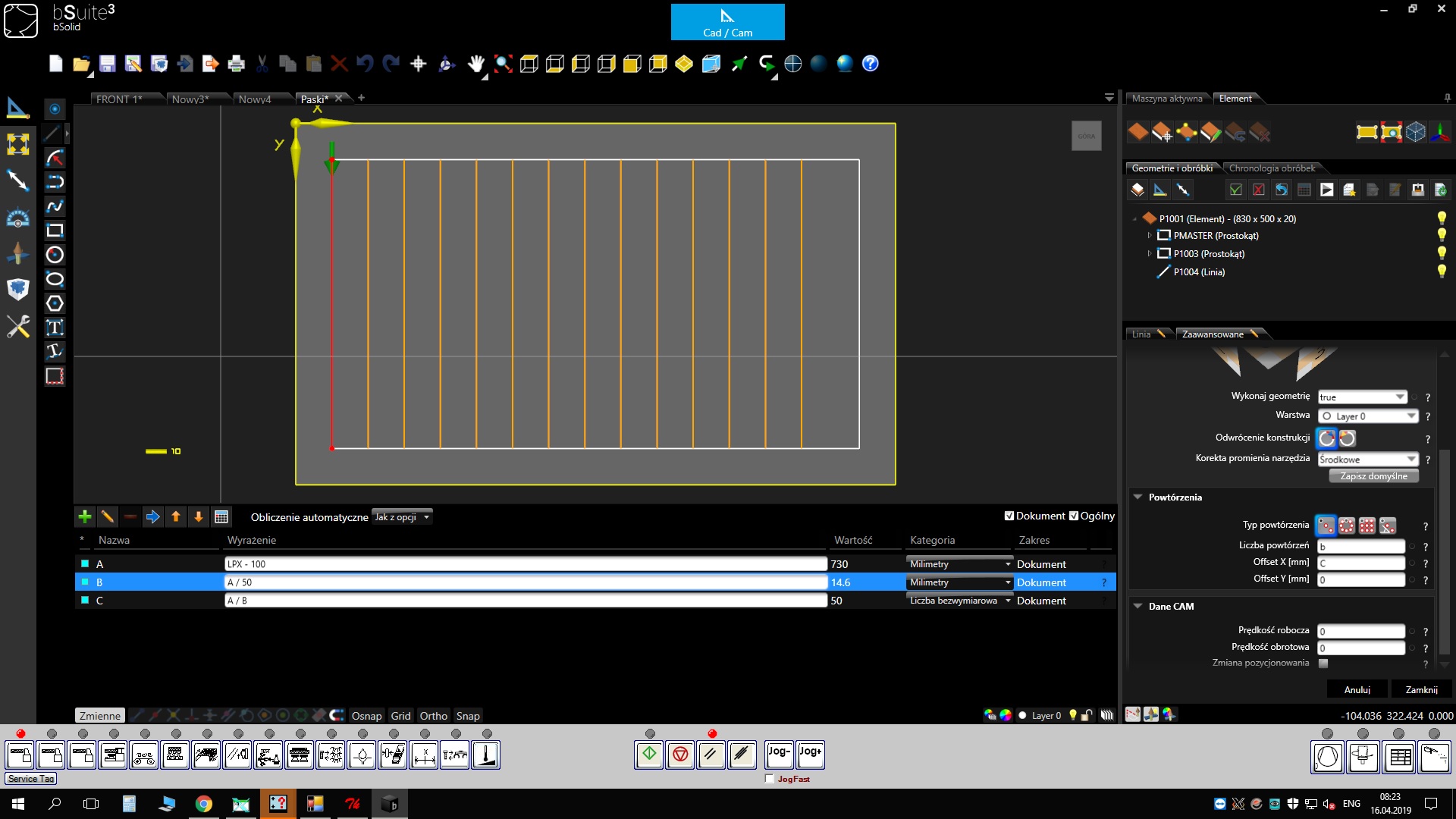The height and width of the screenshot is (819, 1456).
Task: Toggle visibility bulb for P1003
Action: coord(1442,253)
